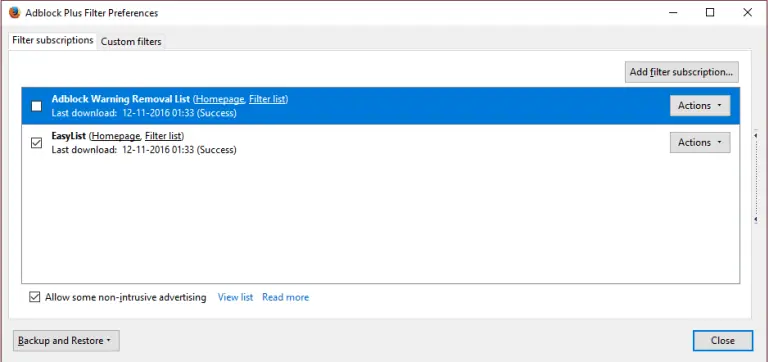Select the Filter subscriptions tab
Viewport: 768px width, 362px height.
click(53, 40)
